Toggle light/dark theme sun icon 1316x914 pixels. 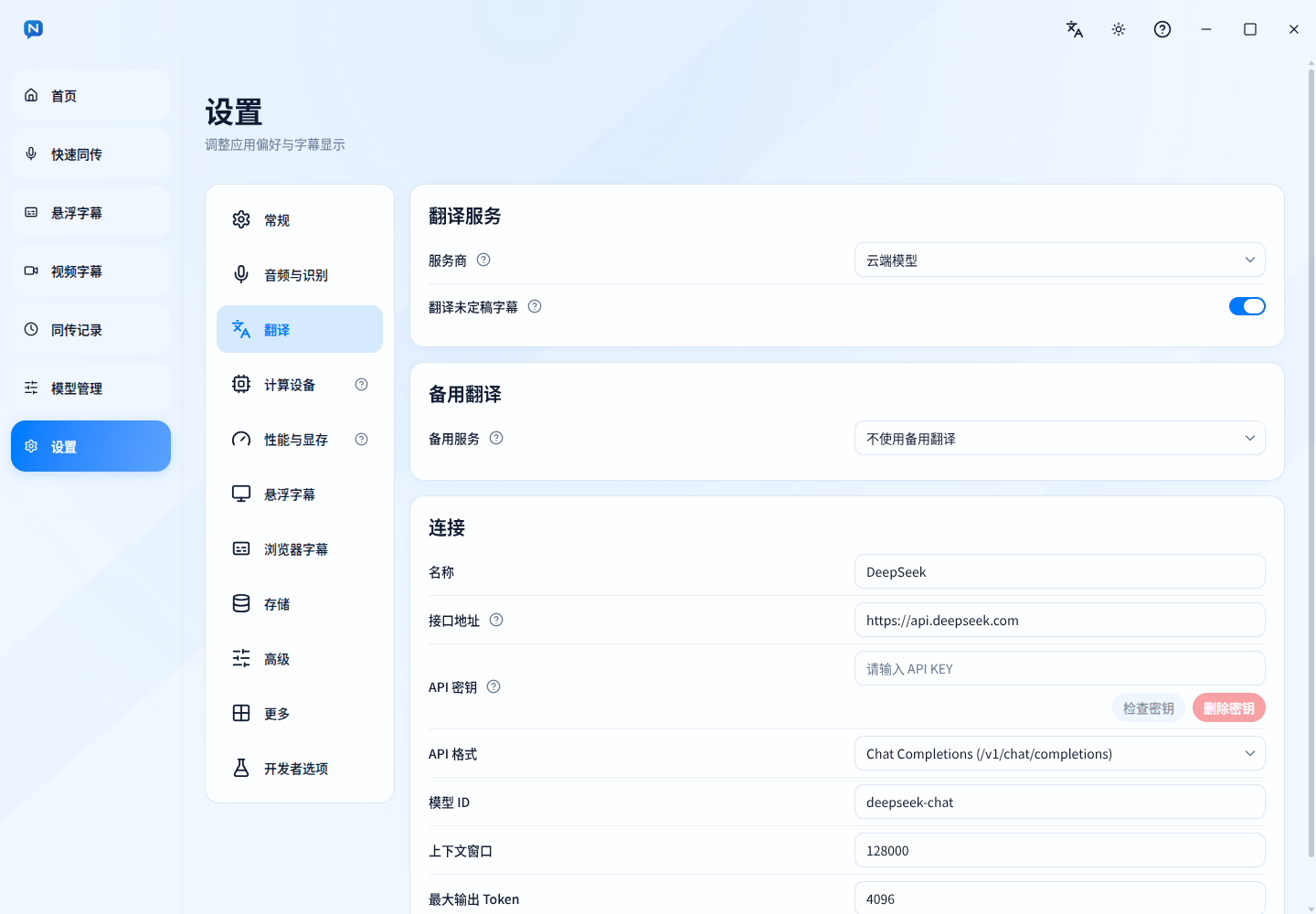click(1119, 29)
